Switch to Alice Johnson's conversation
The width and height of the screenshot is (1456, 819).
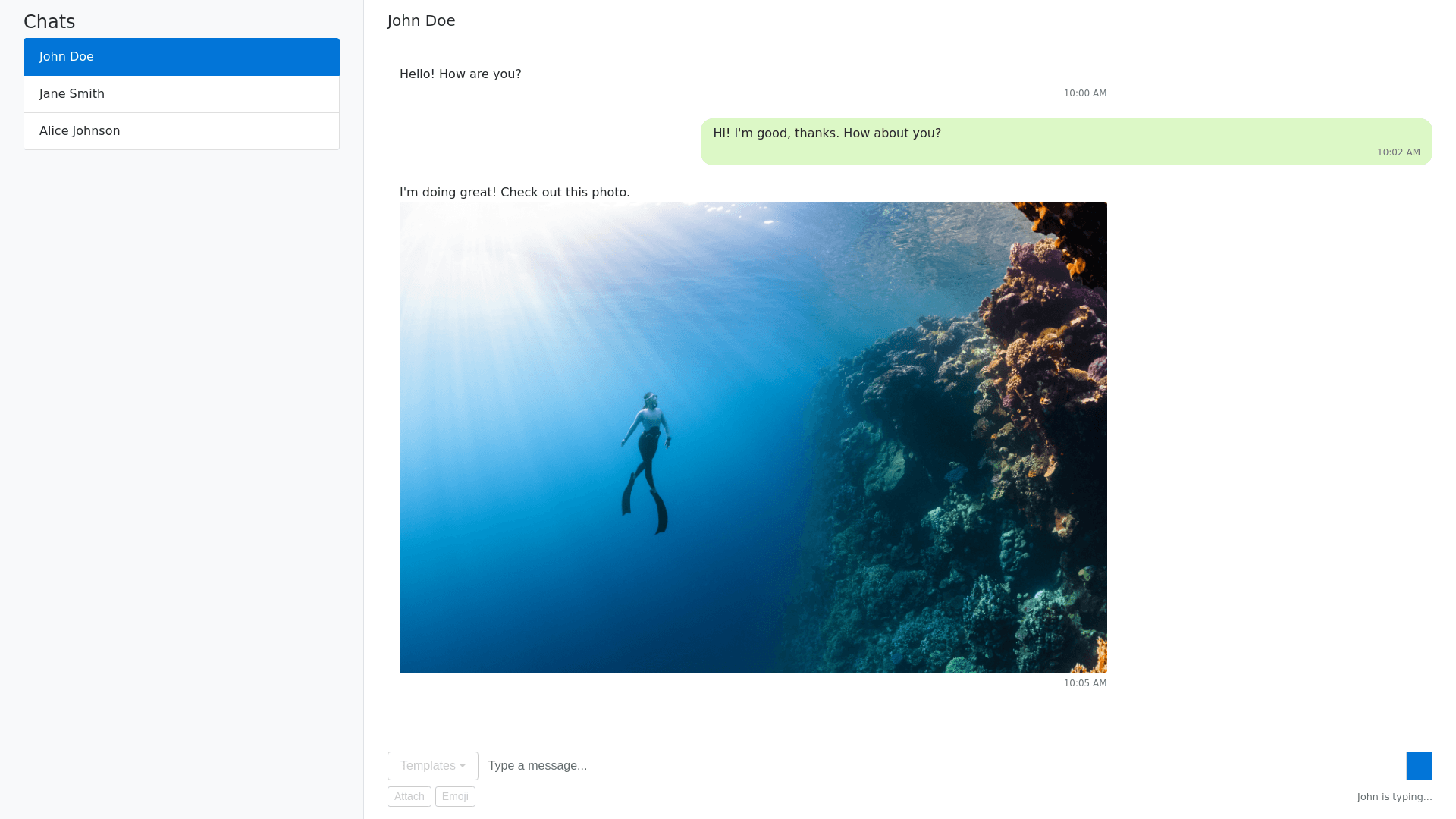point(181,131)
